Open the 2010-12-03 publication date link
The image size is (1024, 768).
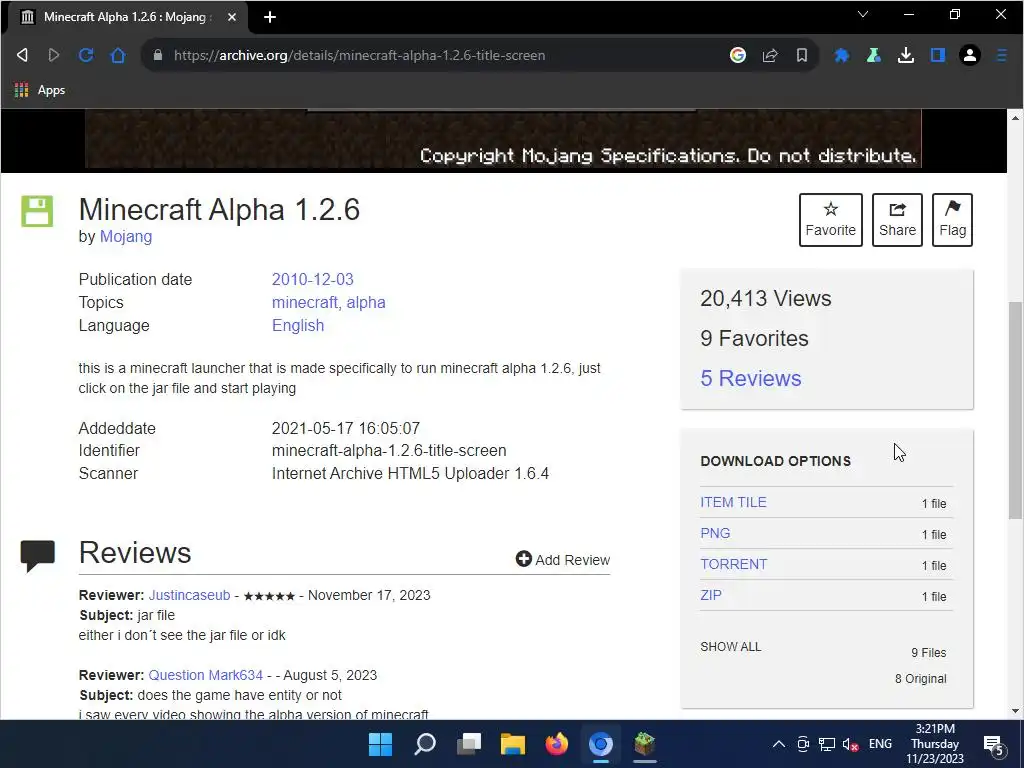pos(313,280)
